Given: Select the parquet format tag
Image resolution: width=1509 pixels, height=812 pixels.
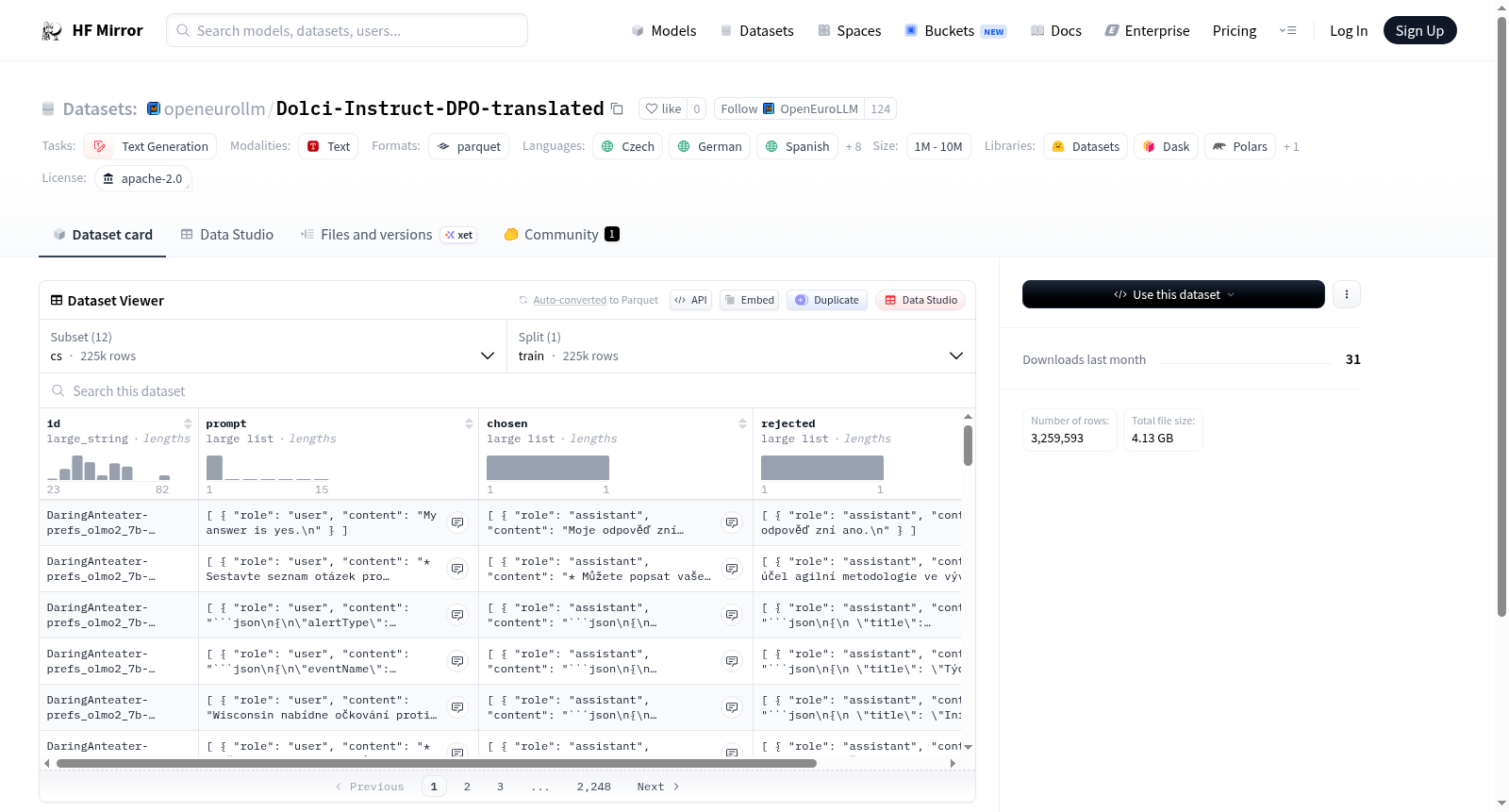Looking at the screenshot, I should pyautogui.click(x=469, y=146).
